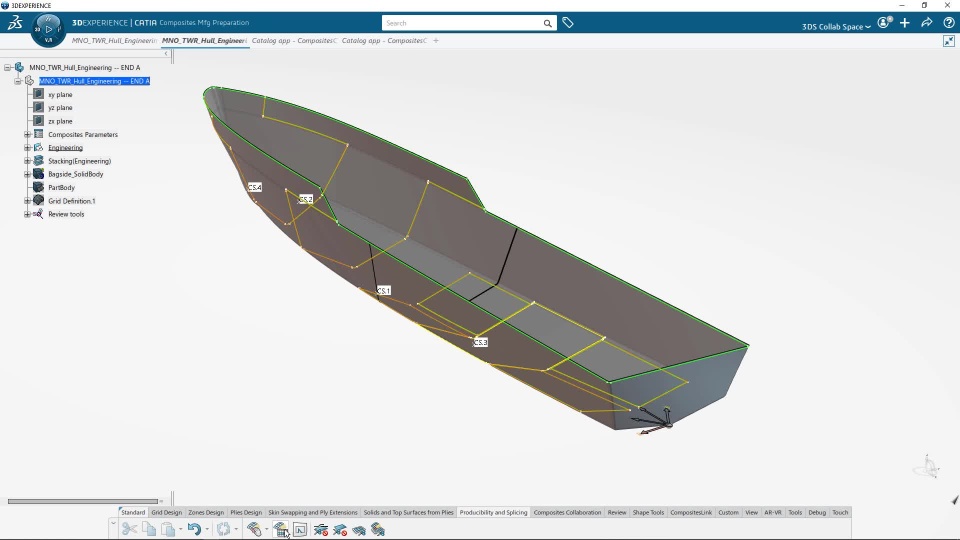Click the tree panel horizontal scrollbar

83,501
